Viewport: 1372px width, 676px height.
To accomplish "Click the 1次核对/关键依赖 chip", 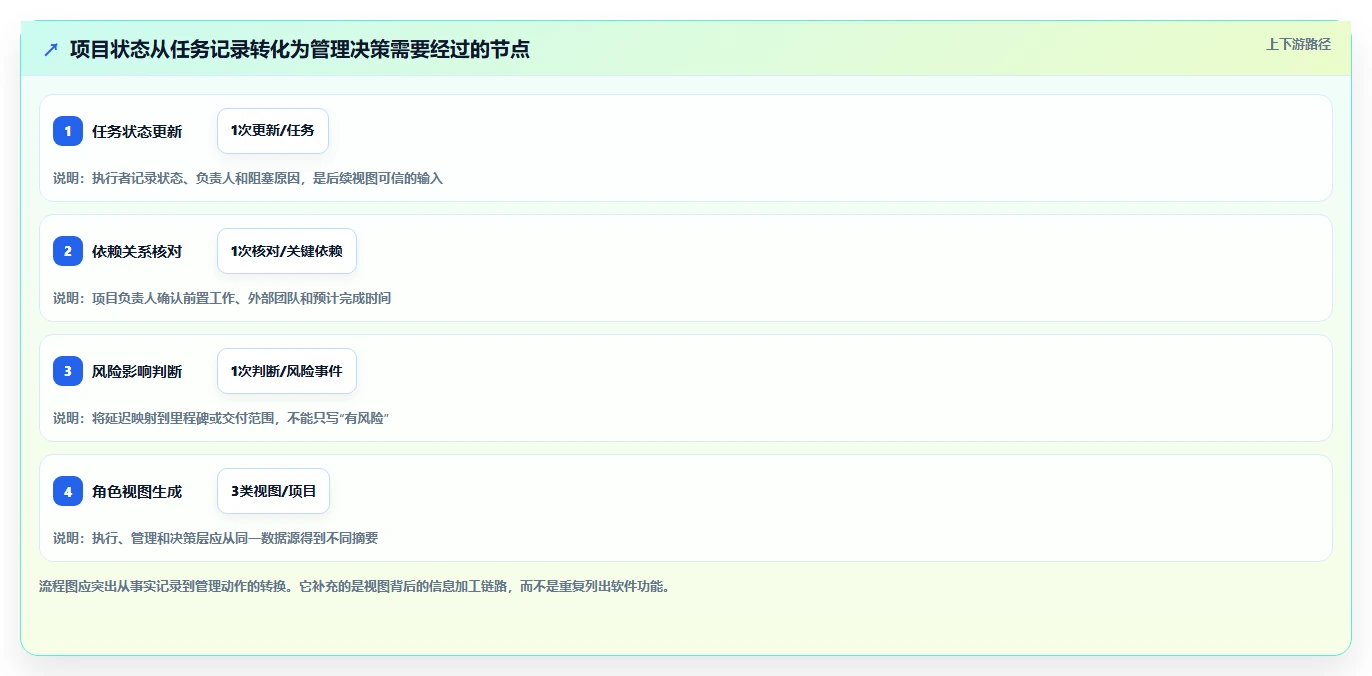I will click(287, 251).
